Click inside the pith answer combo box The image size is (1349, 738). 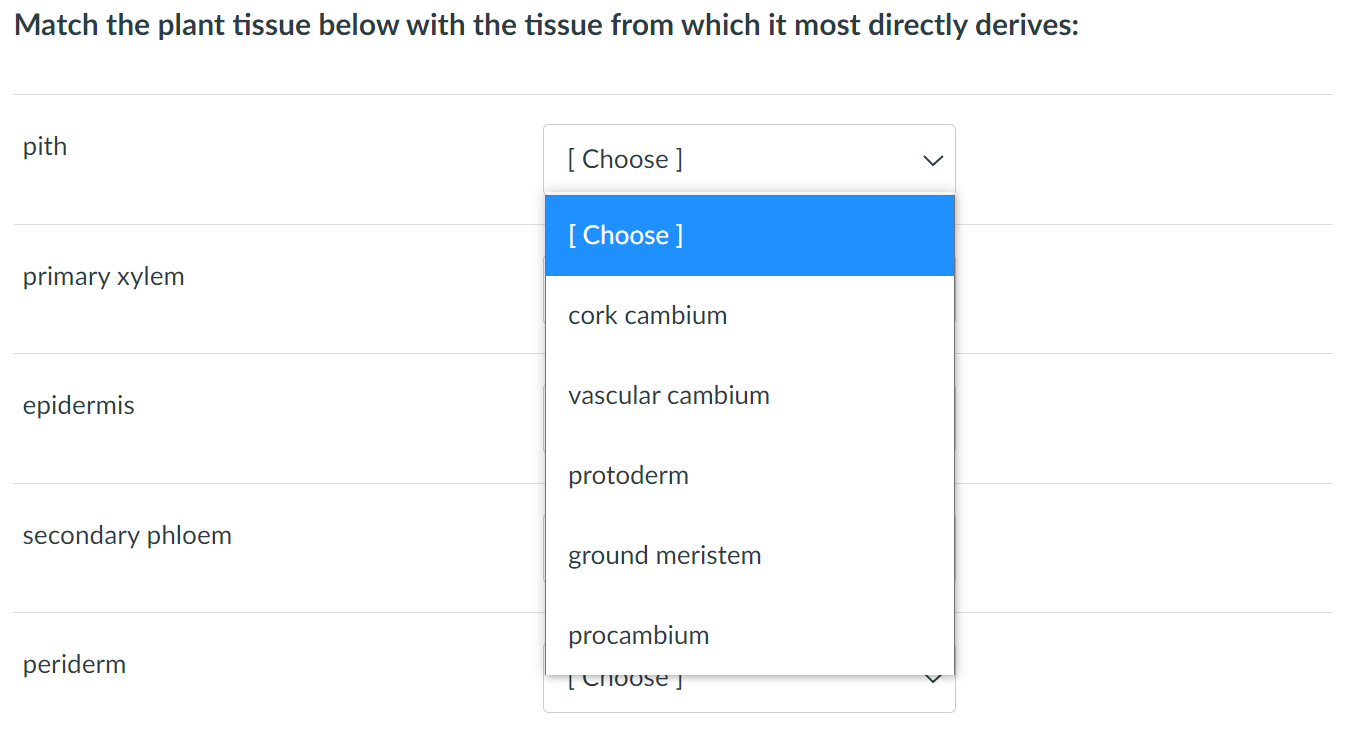[x=700, y=158]
